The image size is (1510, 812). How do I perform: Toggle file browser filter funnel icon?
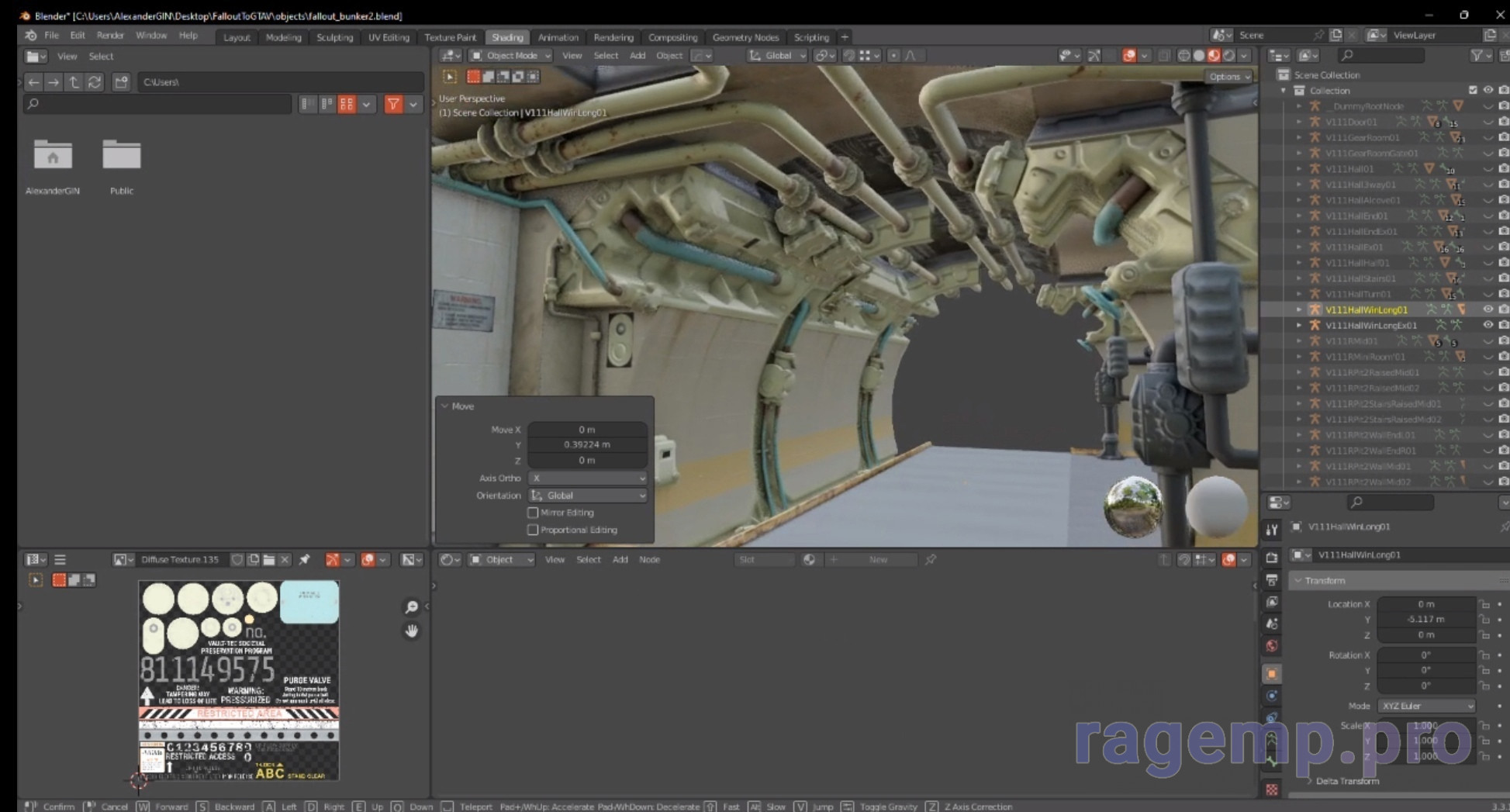pyautogui.click(x=394, y=104)
